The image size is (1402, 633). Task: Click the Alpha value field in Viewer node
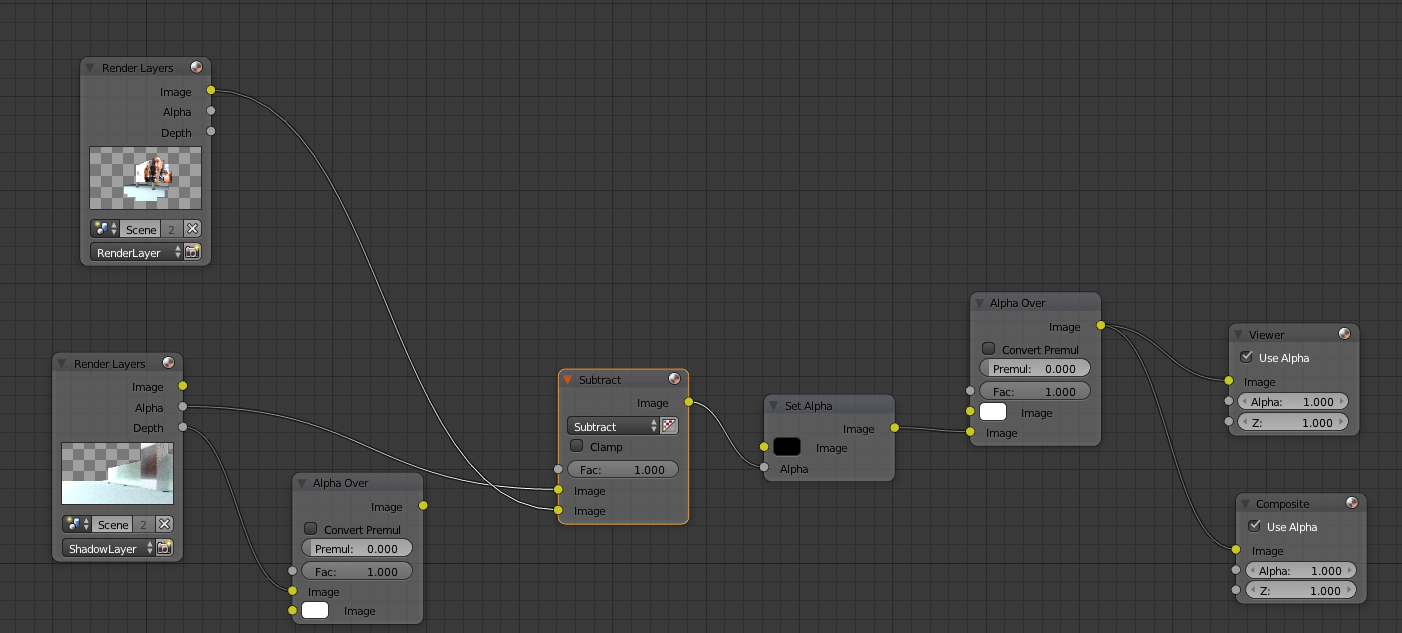pos(1293,401)
